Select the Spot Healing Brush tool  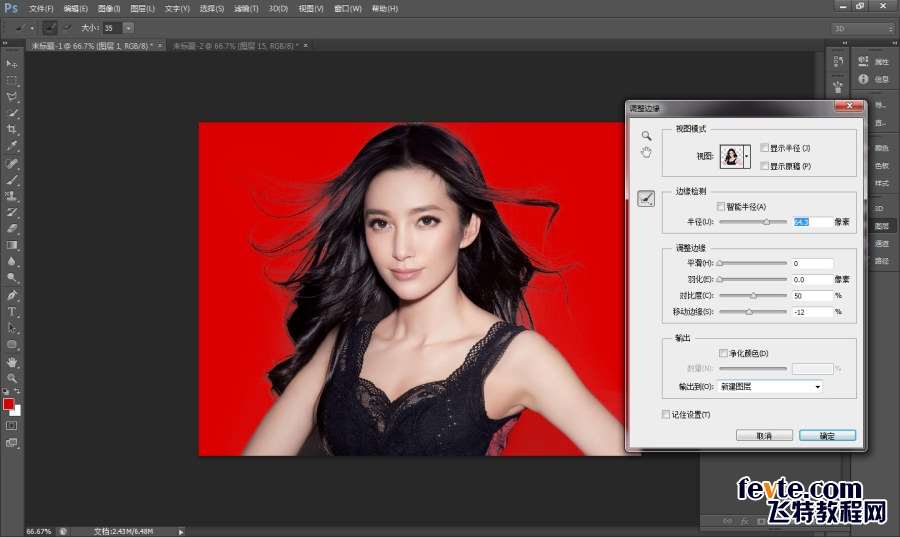(11, 164)
